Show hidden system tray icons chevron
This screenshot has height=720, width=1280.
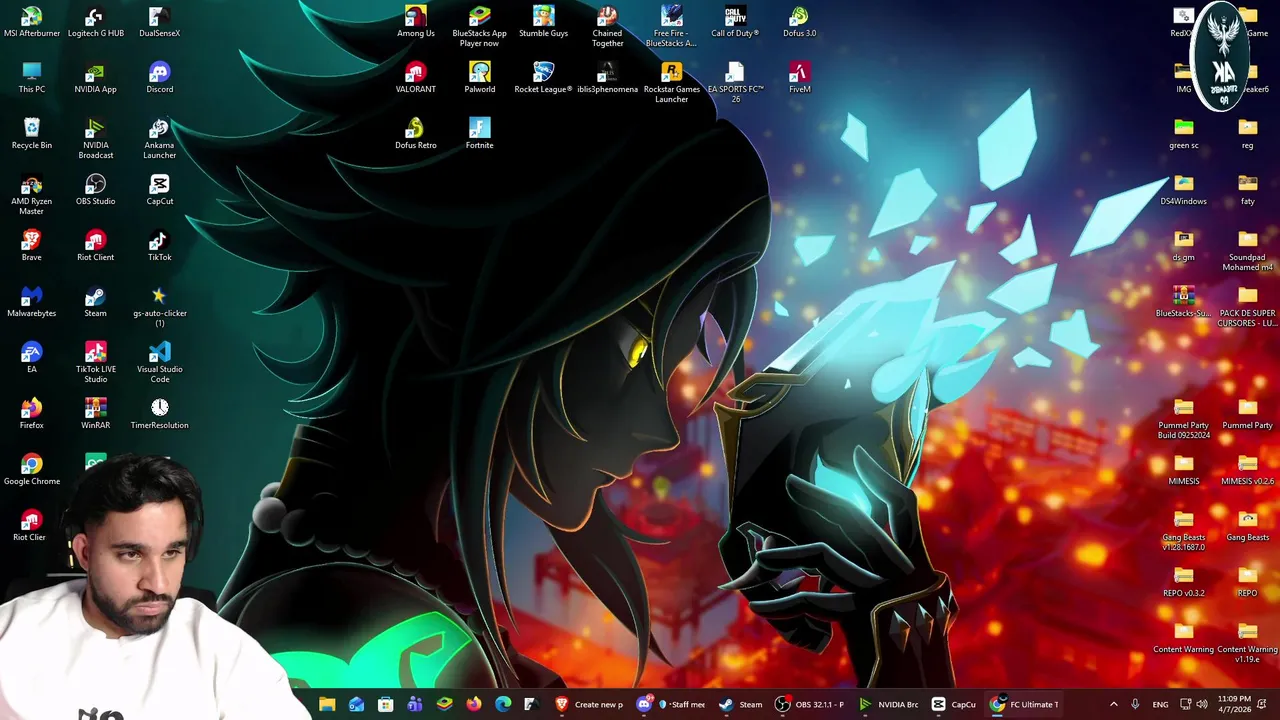click(x=1114, y=705)
